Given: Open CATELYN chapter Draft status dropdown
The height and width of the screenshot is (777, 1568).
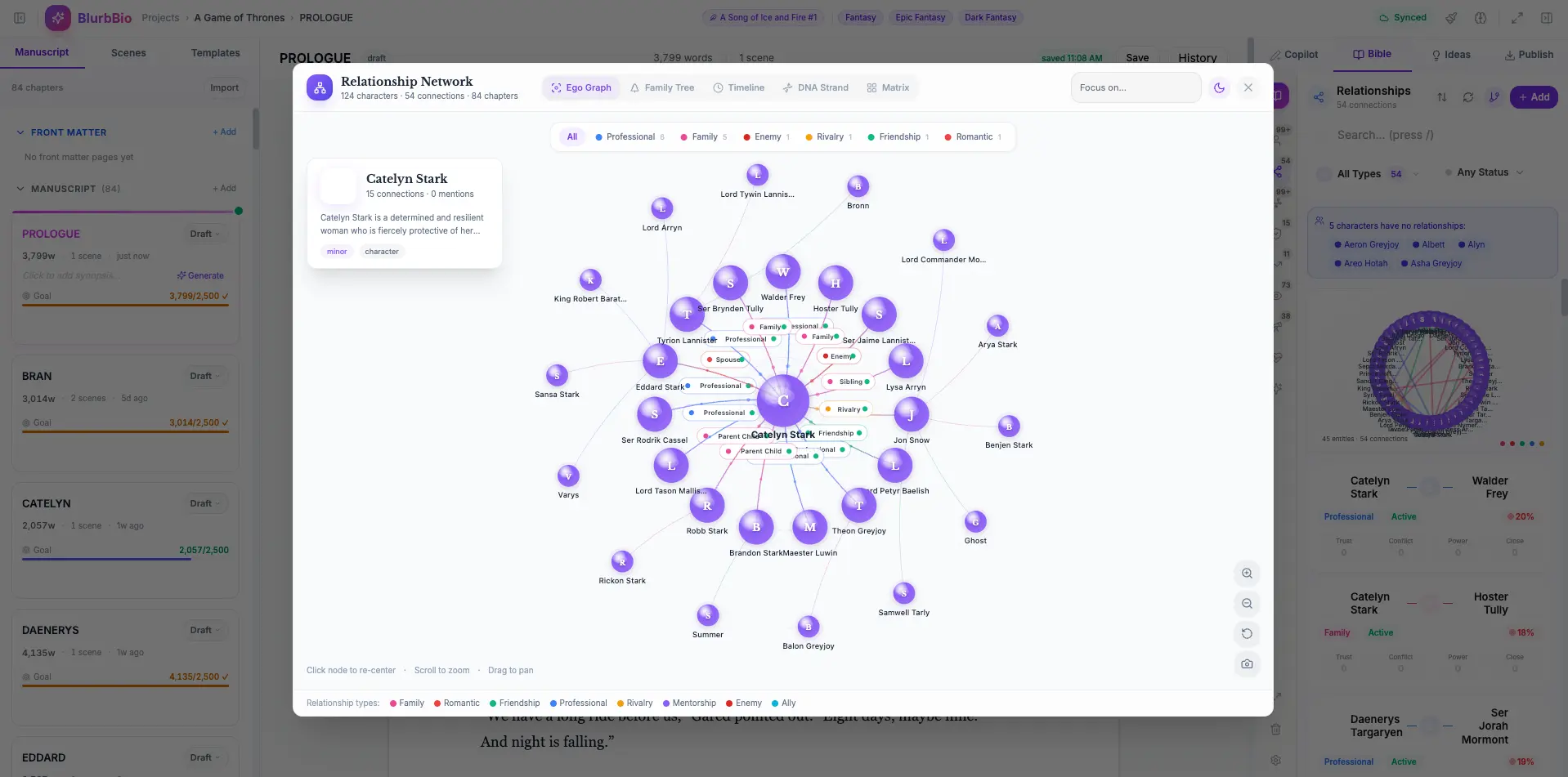Looking at the screenshot, I should point(205,503).
